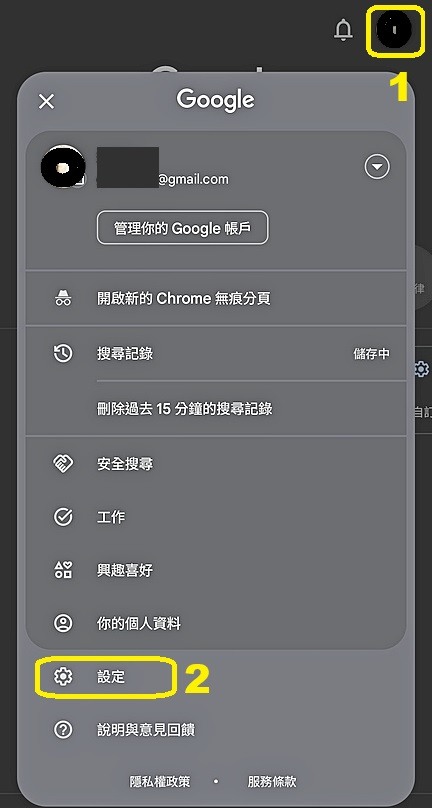The image size is (432, 808).
Task: Click the incognito hat-and-glasses icon
Action: [x=63, y=298]
